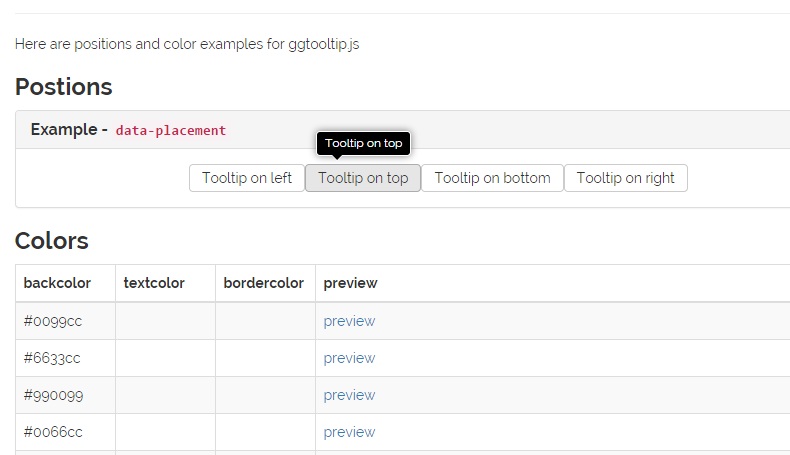Viewport: 790px width, 455px height.
Task: Select the "textcolor" column header
Action: (154, 283)
